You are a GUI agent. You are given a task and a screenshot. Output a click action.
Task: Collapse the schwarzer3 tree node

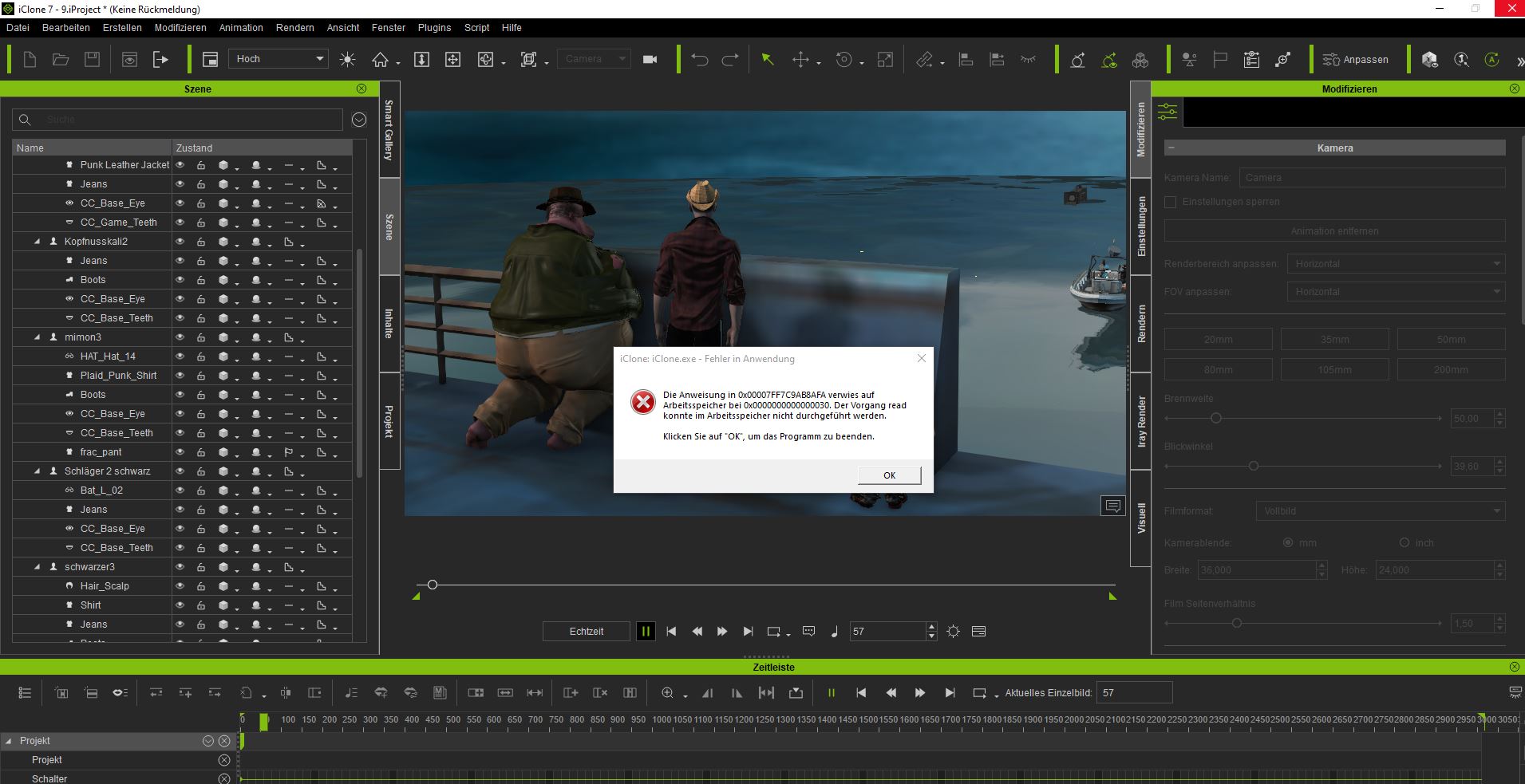37,566
